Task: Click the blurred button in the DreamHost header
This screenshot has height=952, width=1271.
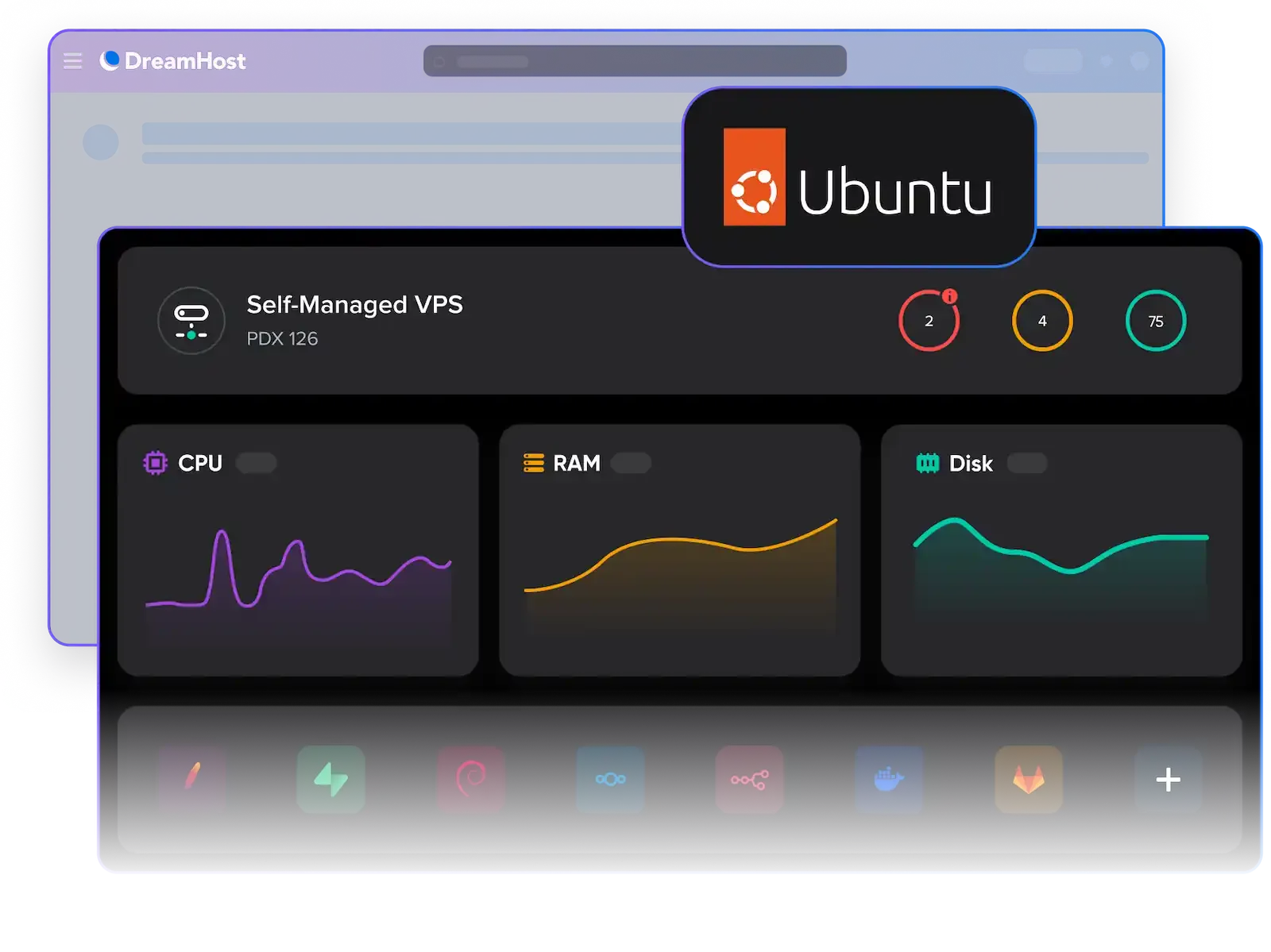Action: pyautogui.click(x=1053, y=61)
